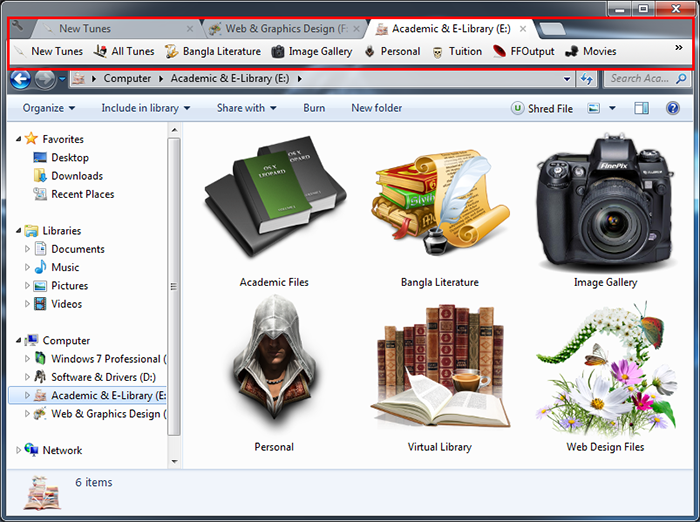Open the Movies bookmark
The image size is (700, 522).
click(591, 51)
